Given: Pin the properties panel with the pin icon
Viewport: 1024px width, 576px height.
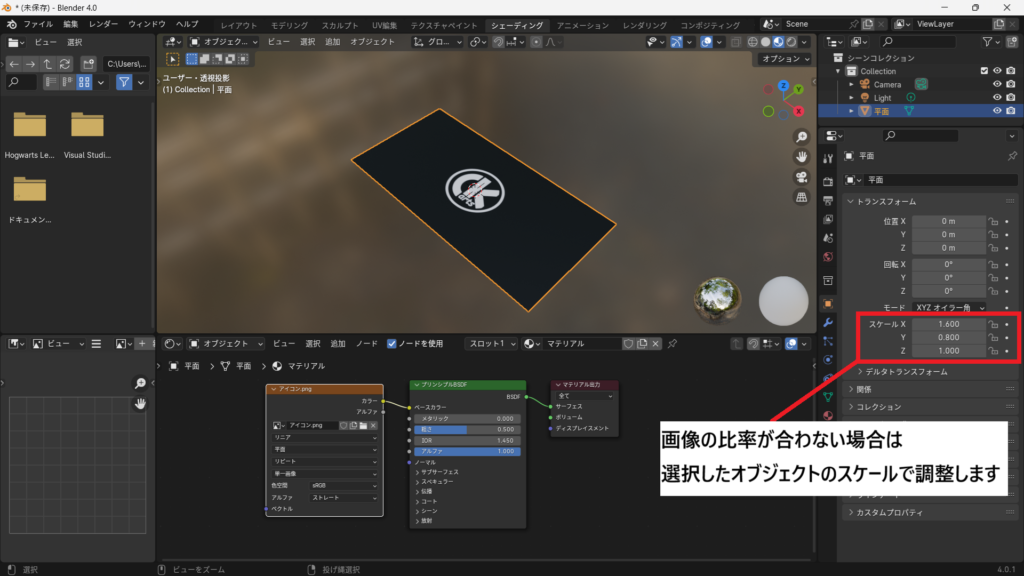Looking at the screenshot, I should [x=1012, y=156].
